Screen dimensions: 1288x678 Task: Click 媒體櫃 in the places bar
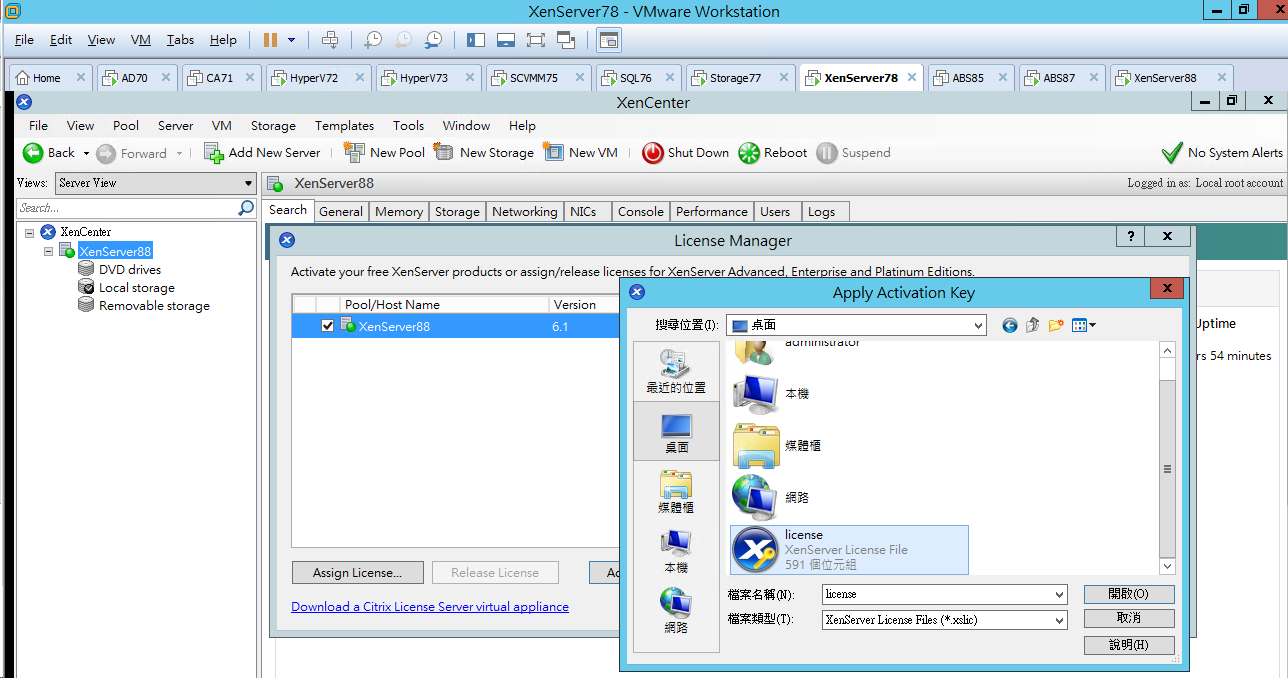(676, 490)
